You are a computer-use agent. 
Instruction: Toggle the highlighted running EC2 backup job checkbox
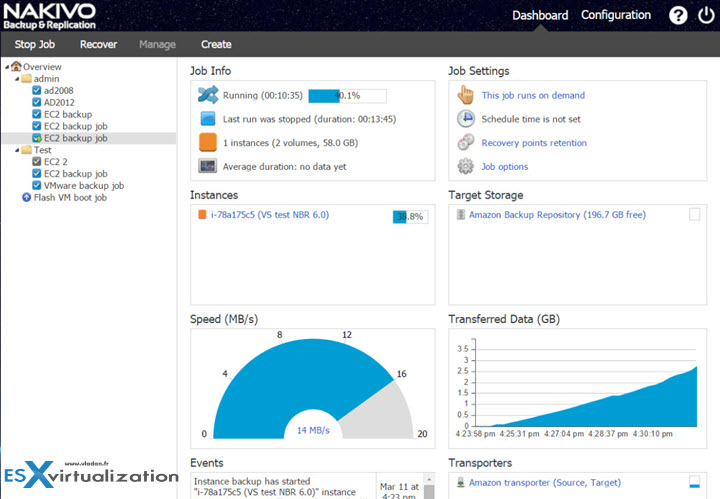37,138
